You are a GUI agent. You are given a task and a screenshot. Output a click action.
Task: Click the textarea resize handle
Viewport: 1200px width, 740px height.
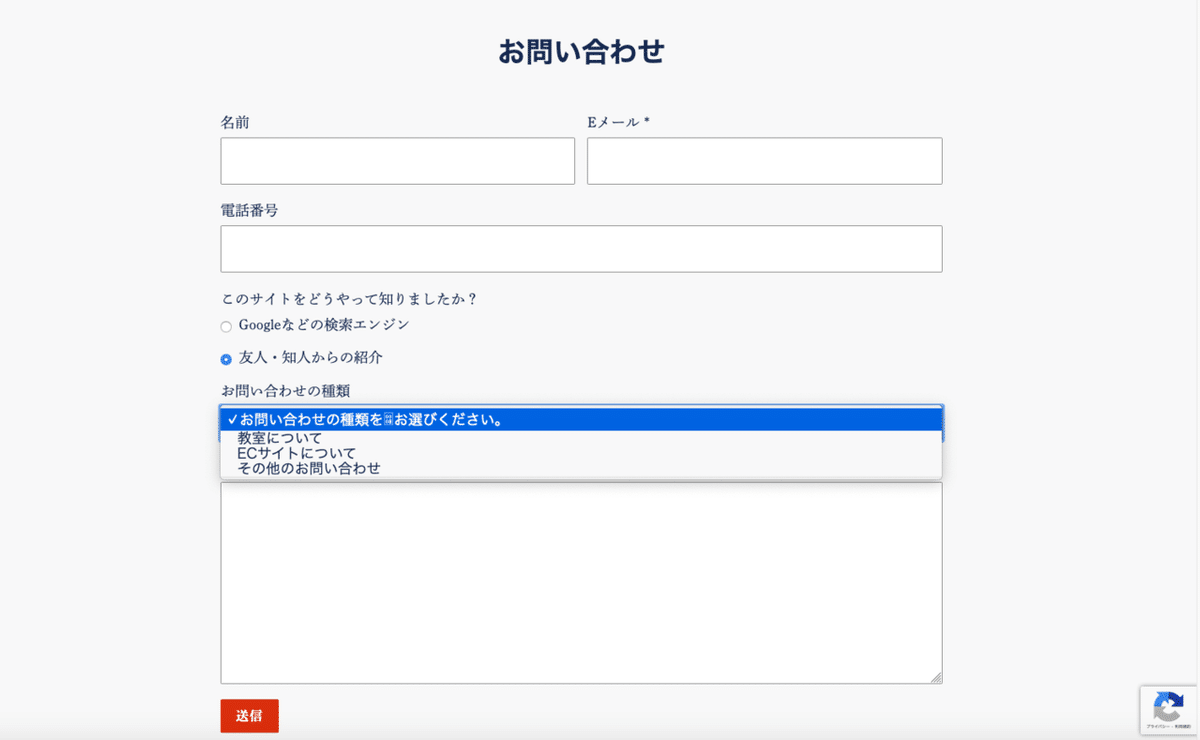(x=937, y=679)
